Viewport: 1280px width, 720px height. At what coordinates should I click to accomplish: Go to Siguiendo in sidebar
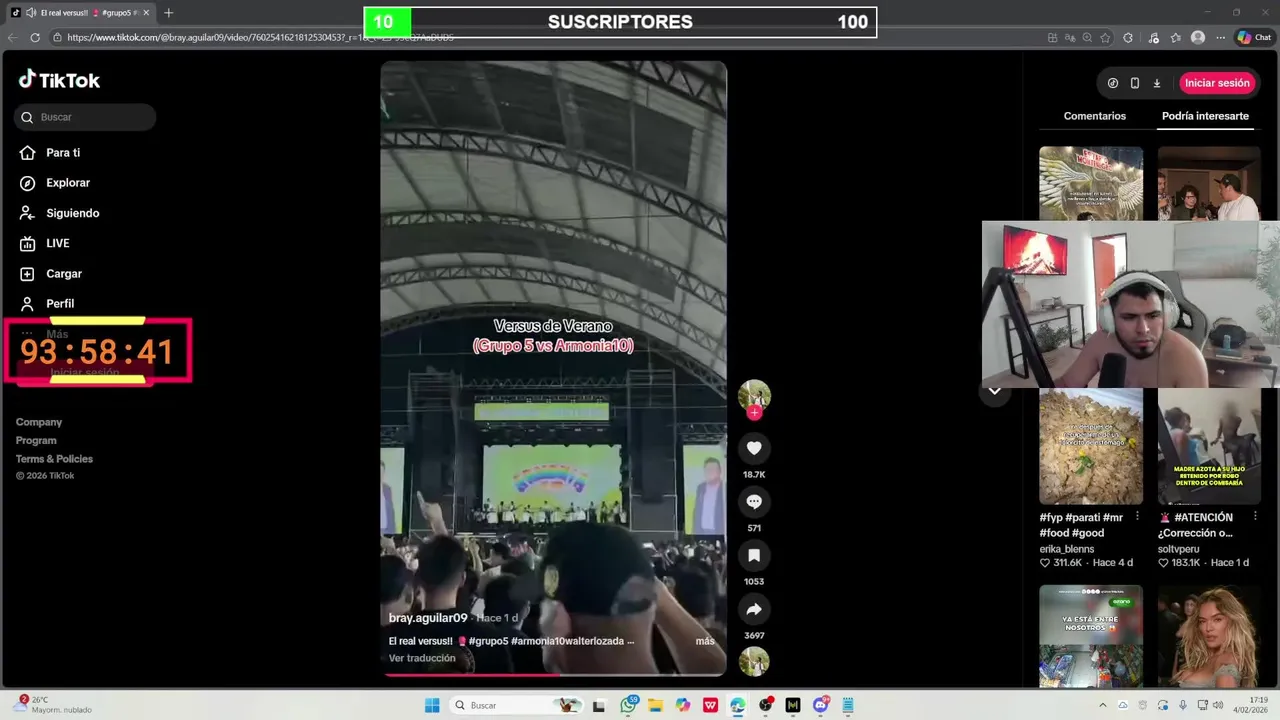(72, 213)
